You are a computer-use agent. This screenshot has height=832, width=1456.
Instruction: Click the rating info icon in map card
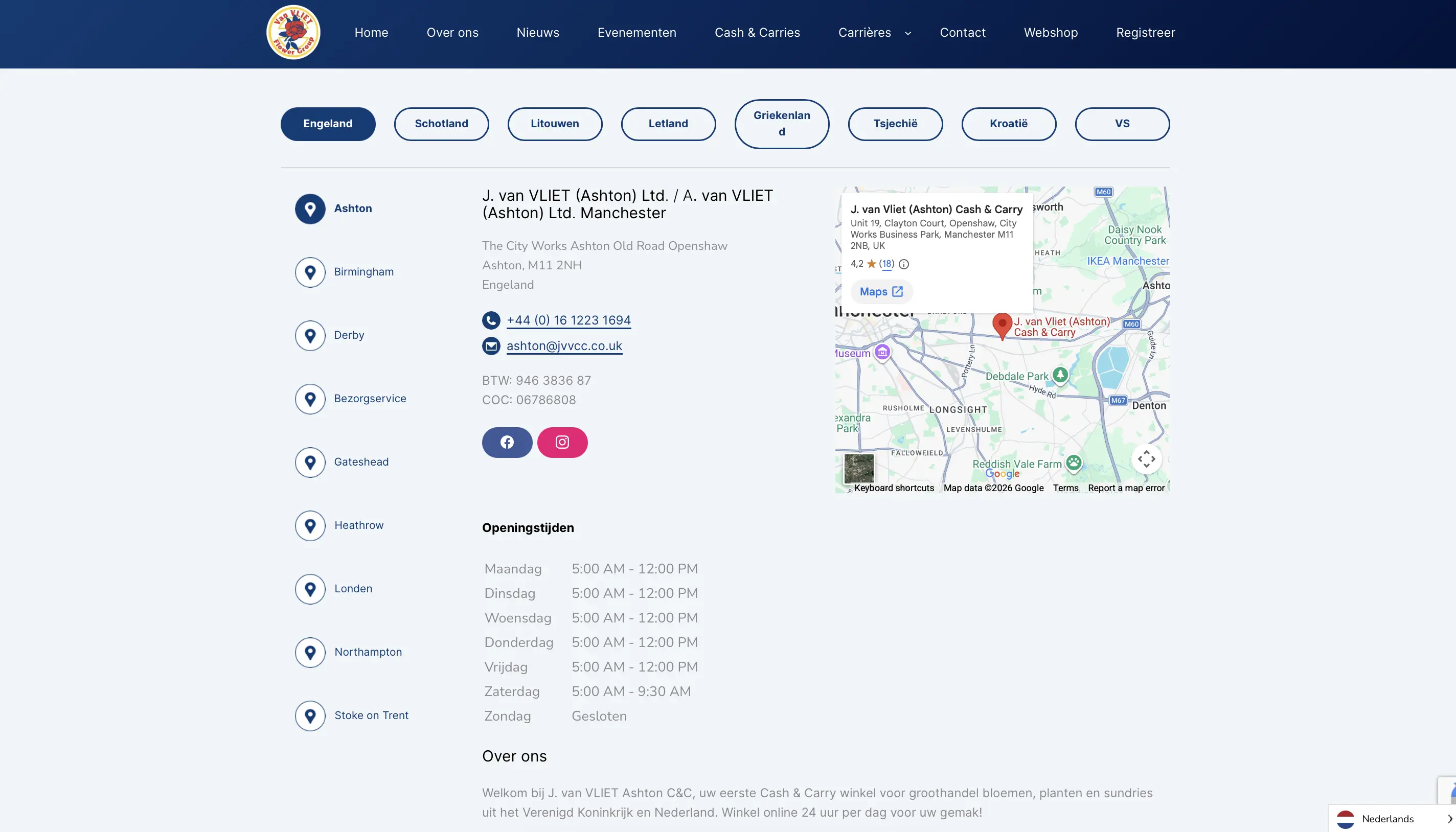point(904,264)
